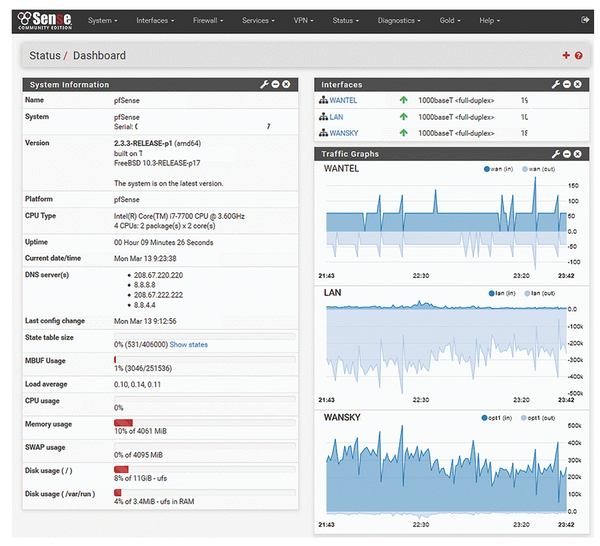600x546 pixels.
Task: Toggle the lan (out) legend series
Action: point(544,293)
